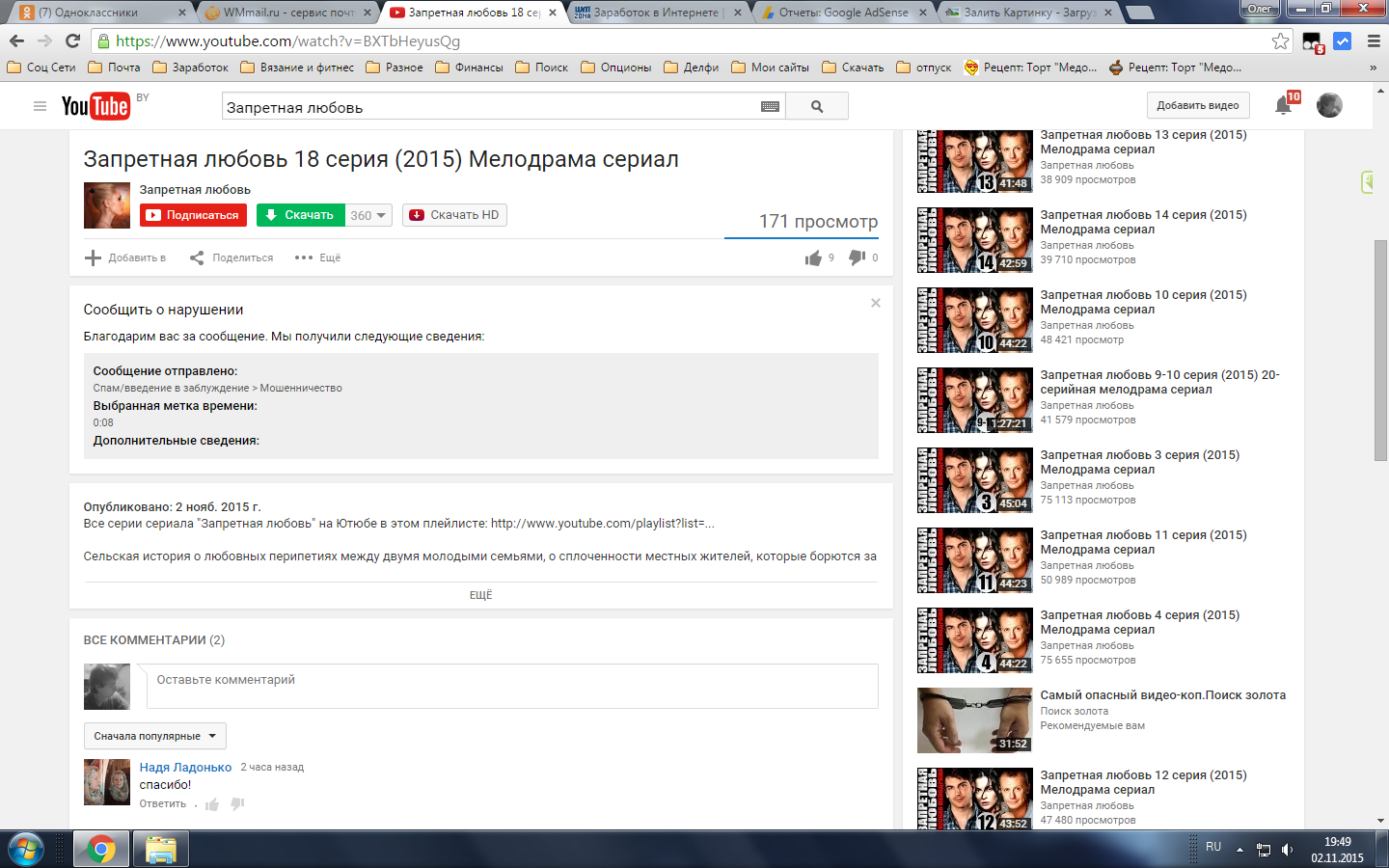
Task: Switch to the Заработок в Интернете tab
Action: click(656, 13)
